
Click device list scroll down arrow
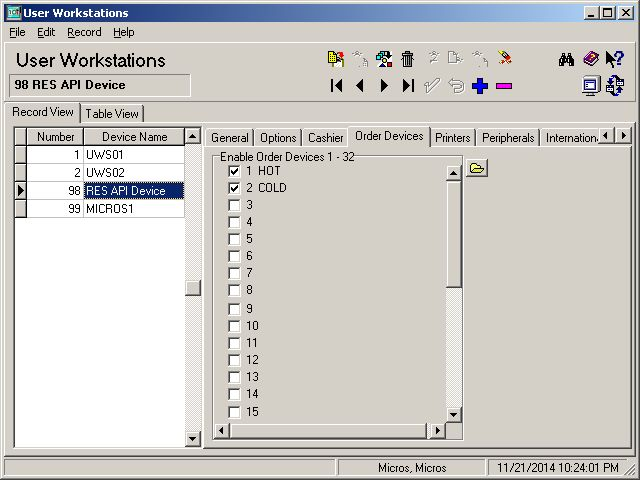coord(193,439)
